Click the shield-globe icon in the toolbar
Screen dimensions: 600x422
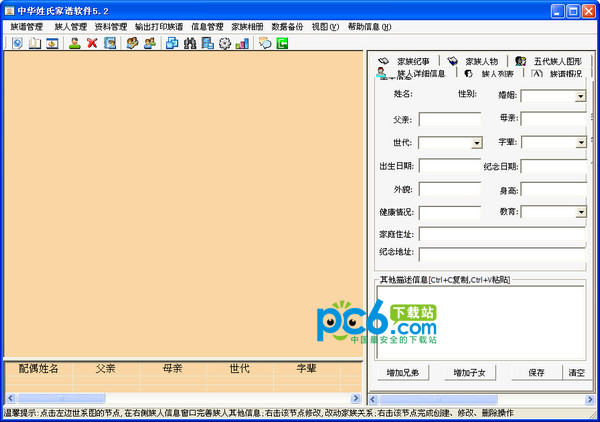(17, 43)
